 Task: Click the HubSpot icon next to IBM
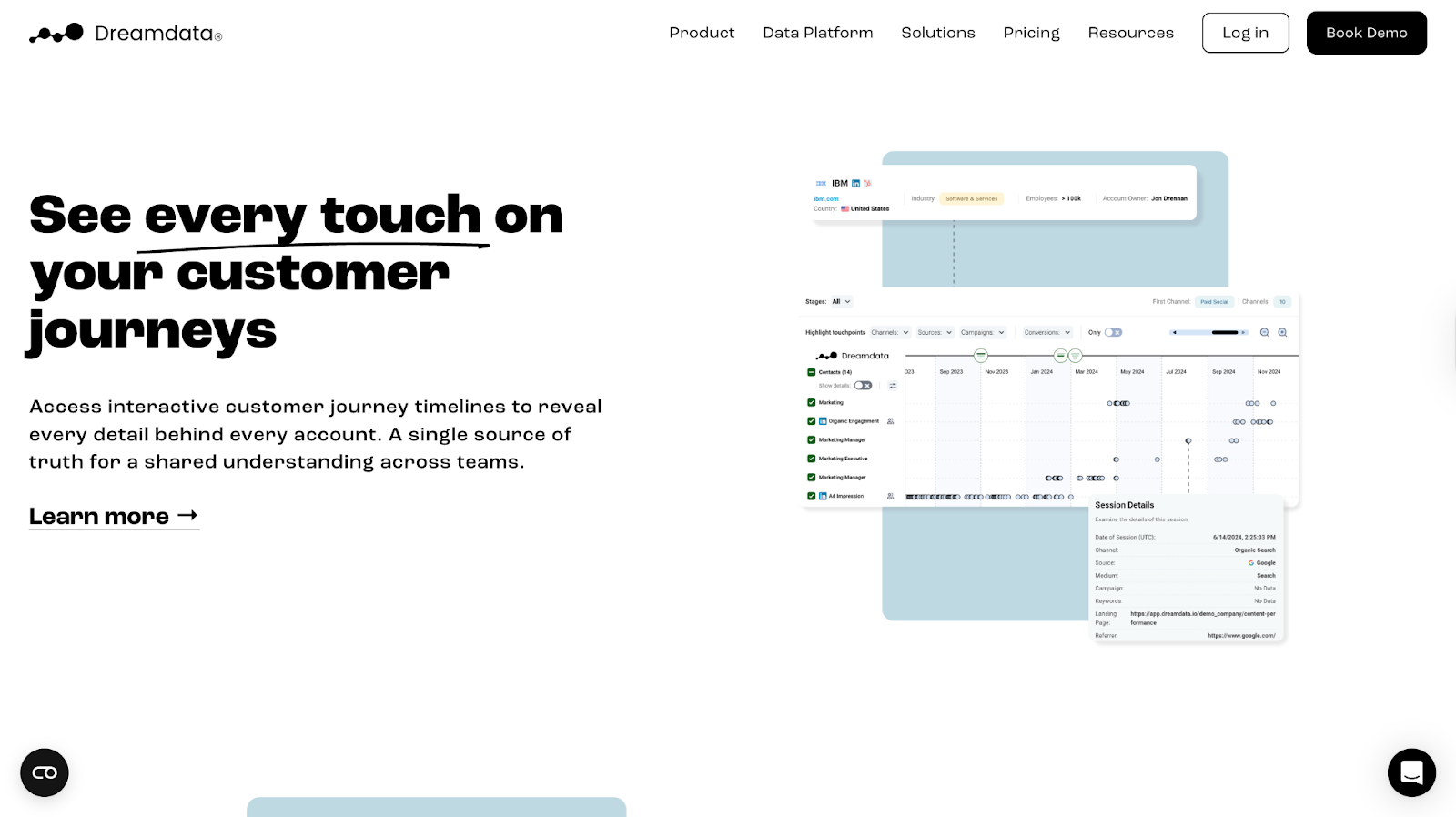click(x=868, y=184)
